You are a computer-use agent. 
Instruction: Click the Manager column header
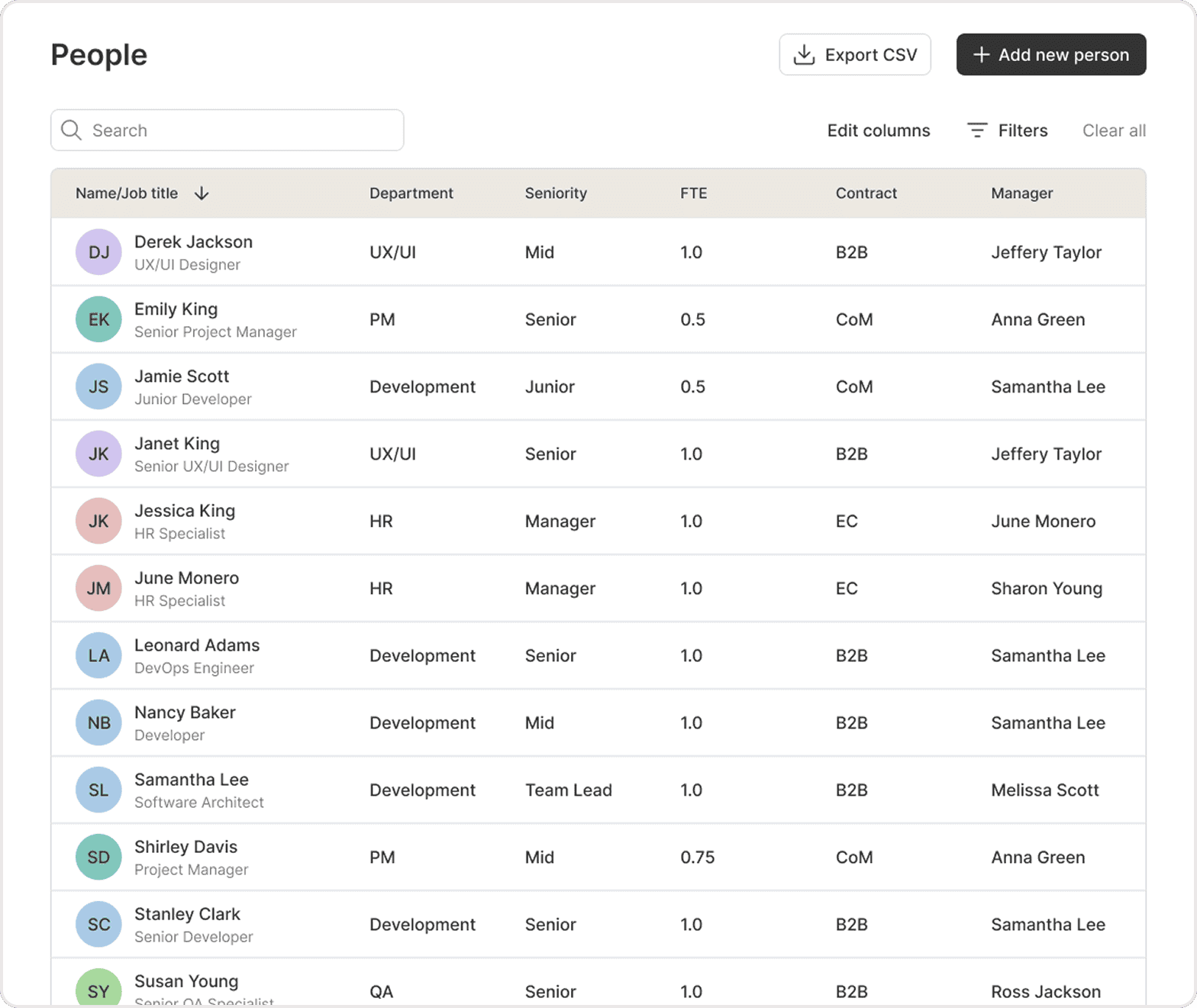click(x=1021, y=194)
